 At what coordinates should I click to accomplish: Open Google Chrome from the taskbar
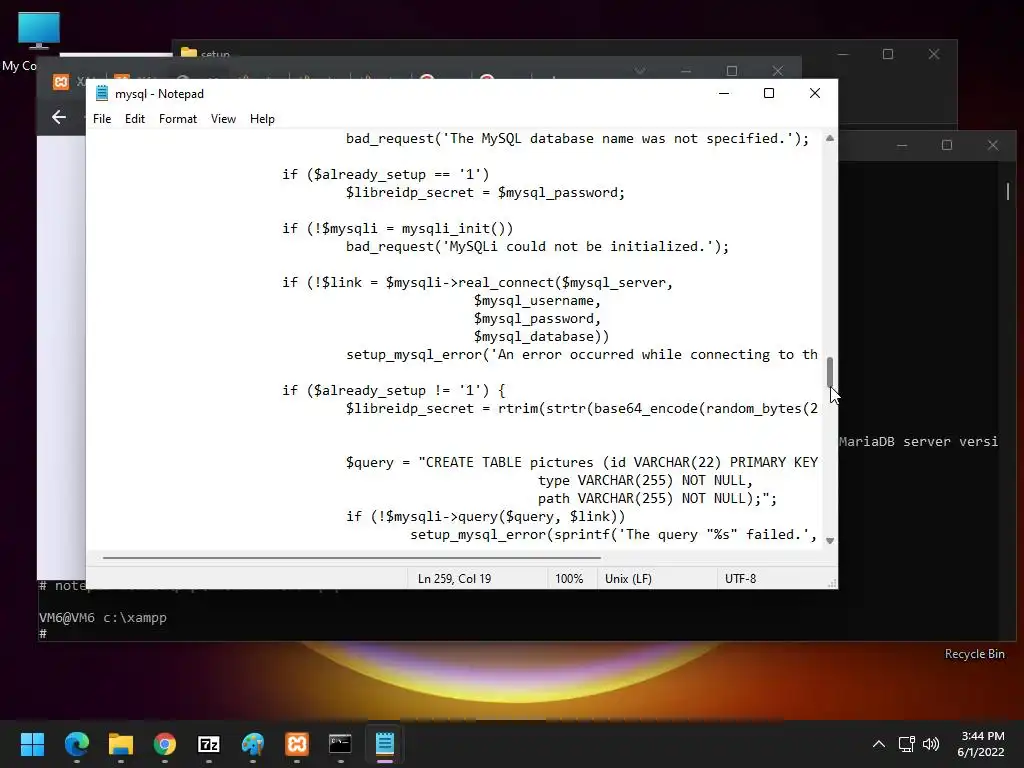coord(165,744)
